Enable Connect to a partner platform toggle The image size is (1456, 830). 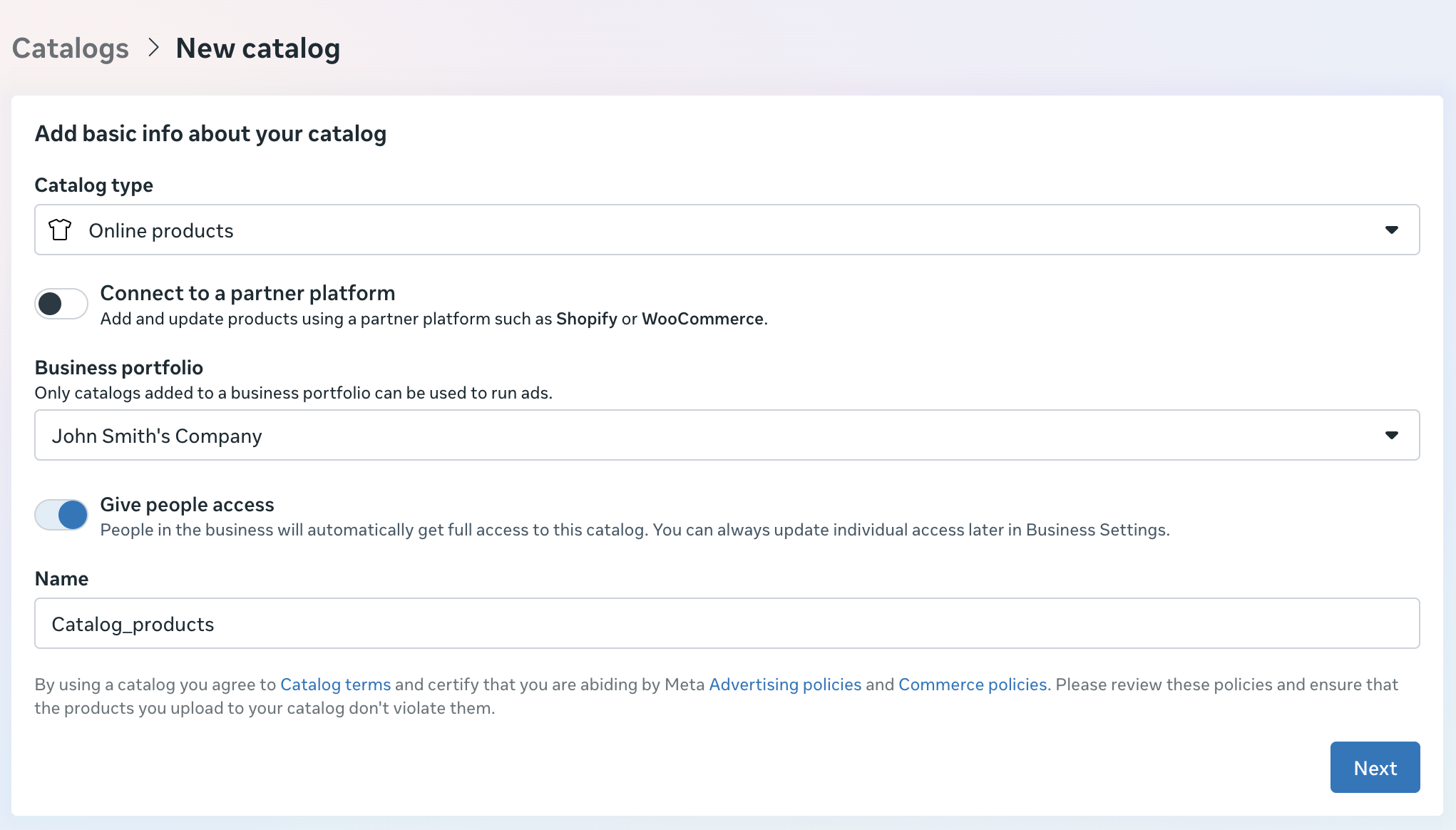tap(61, 304)
